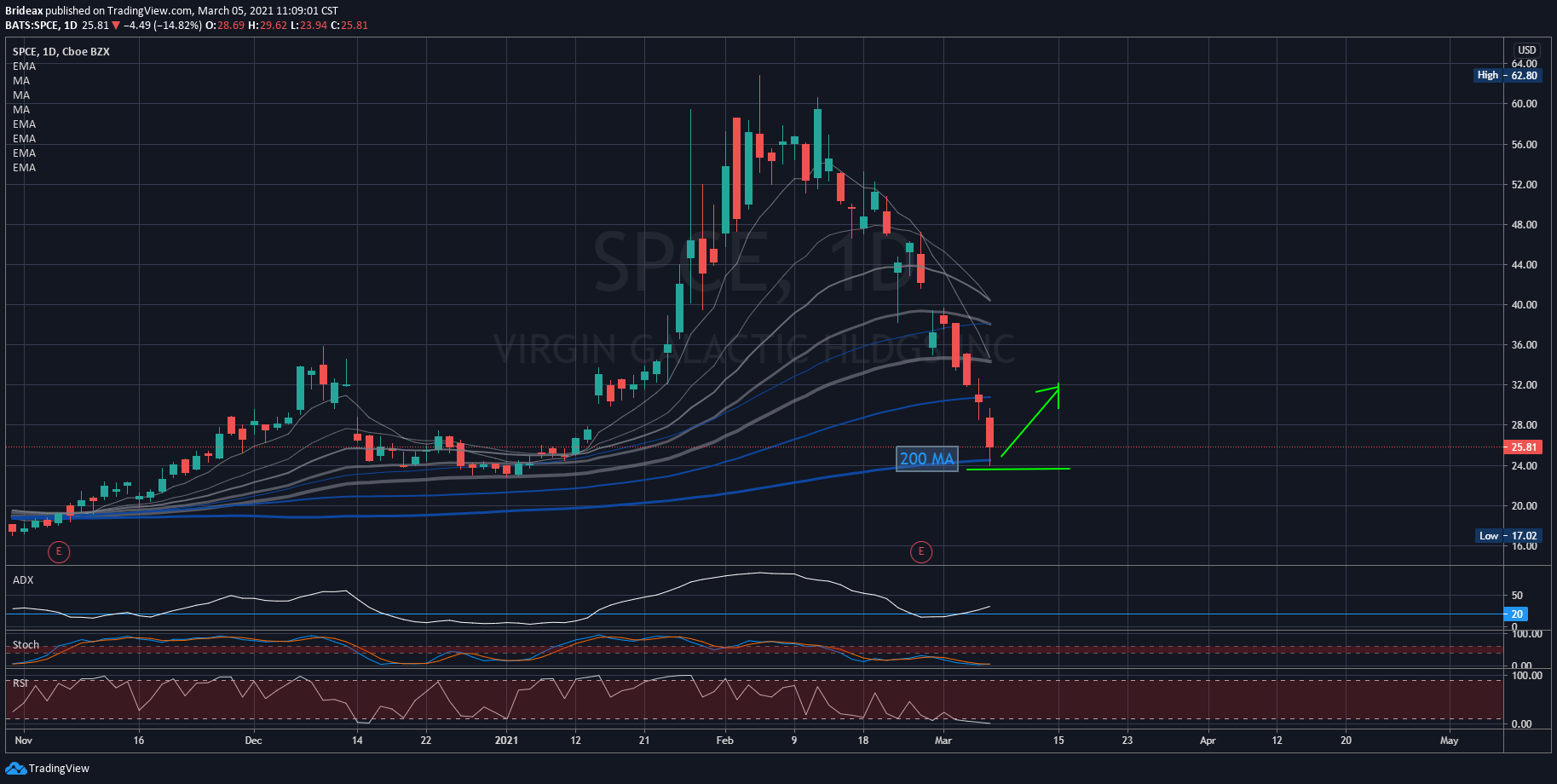Click the 56.00 price axis value
Viewport: 1557px width, 784px height.
tap(1525, 145)
